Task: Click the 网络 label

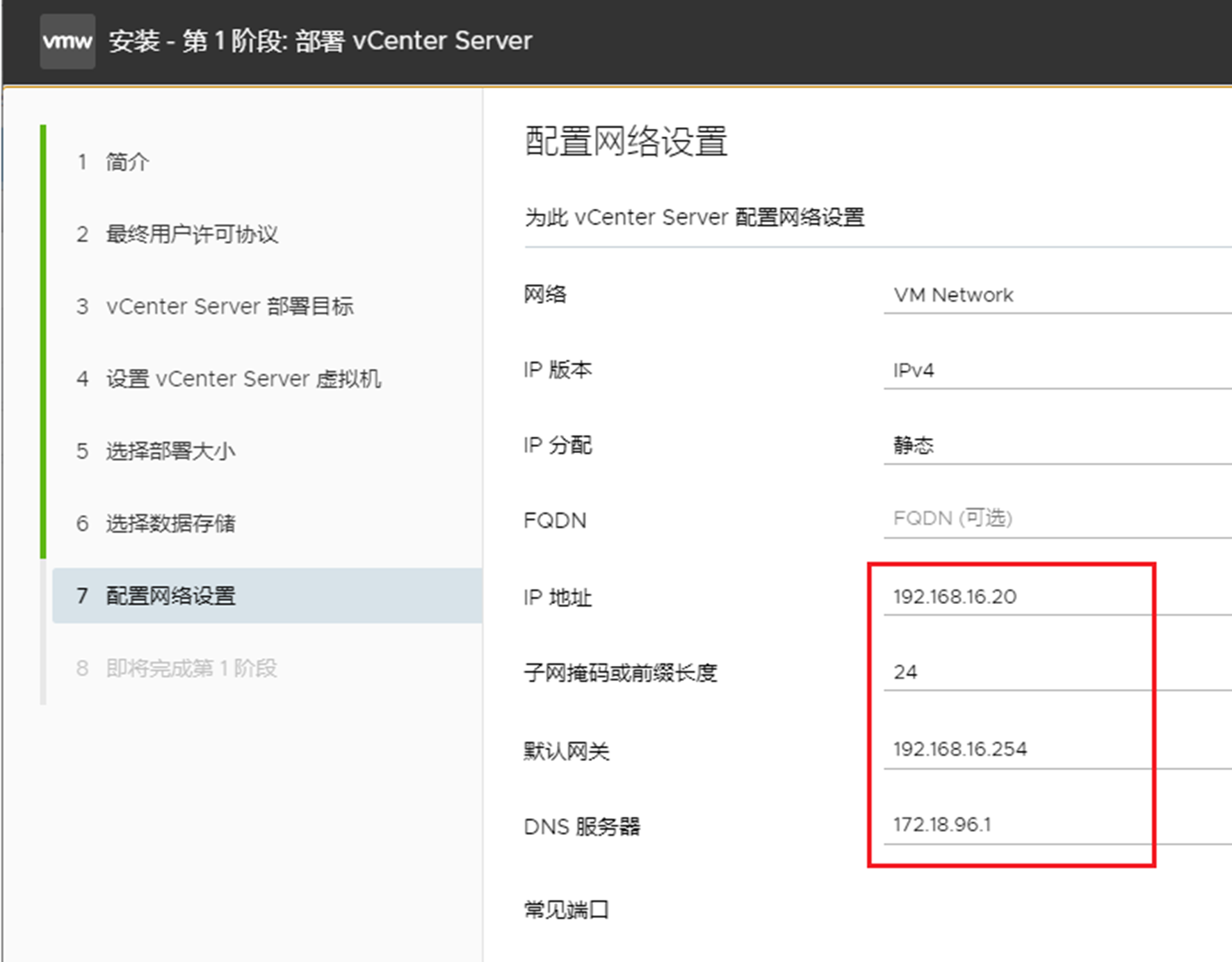Action: (x=545, y=295)
